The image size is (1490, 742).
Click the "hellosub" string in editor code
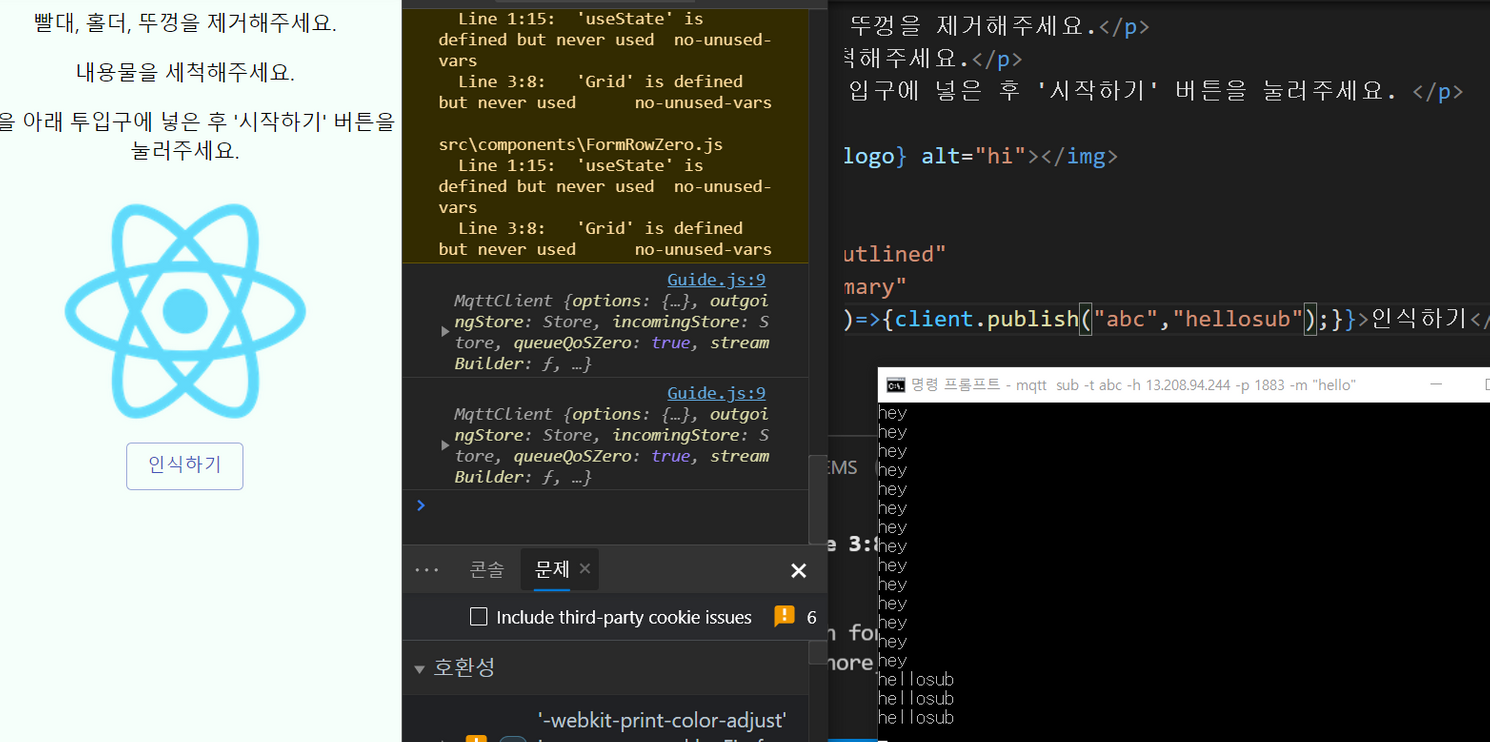1239,319
